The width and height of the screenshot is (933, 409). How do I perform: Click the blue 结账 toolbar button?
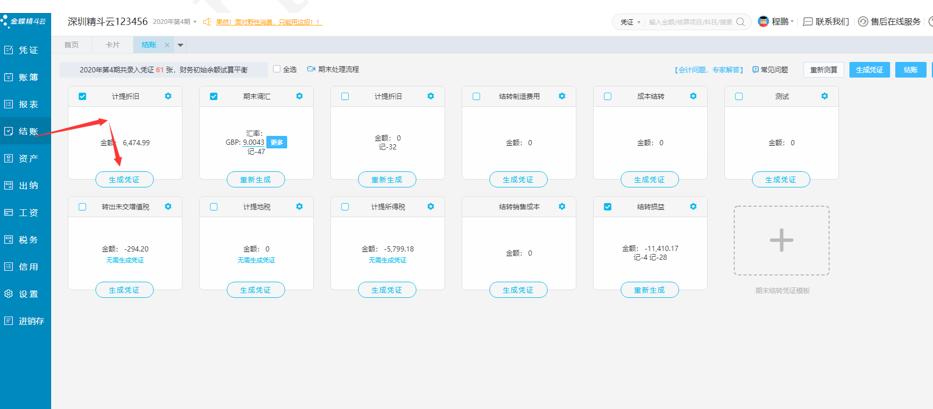(x=910, y=70)
